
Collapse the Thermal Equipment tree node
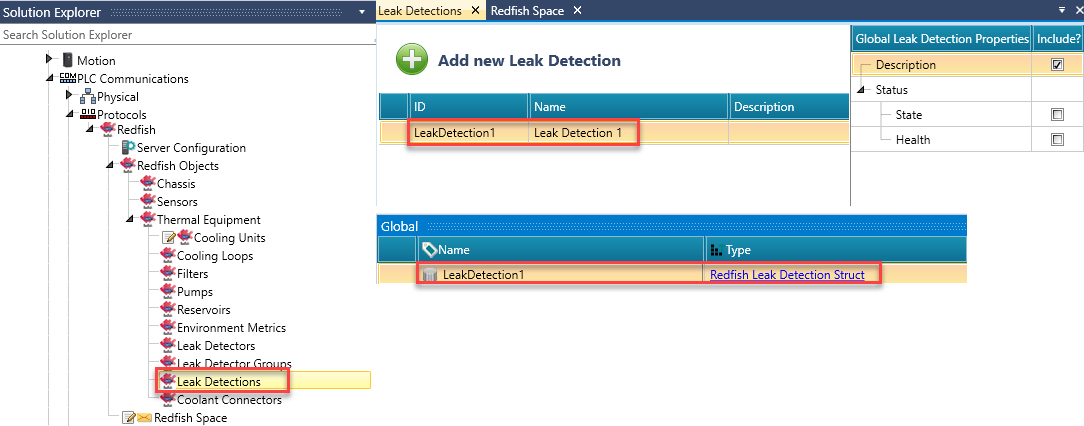click(x=128, y=220)
